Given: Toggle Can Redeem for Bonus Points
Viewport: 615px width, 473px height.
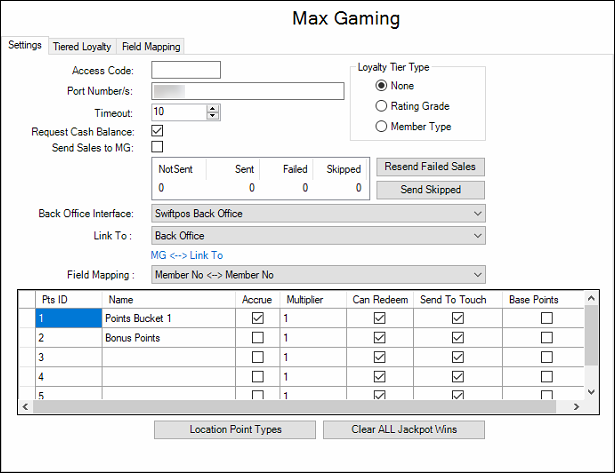Looking at the screenshot, I should pyautogui.click(x=380, y=338).
